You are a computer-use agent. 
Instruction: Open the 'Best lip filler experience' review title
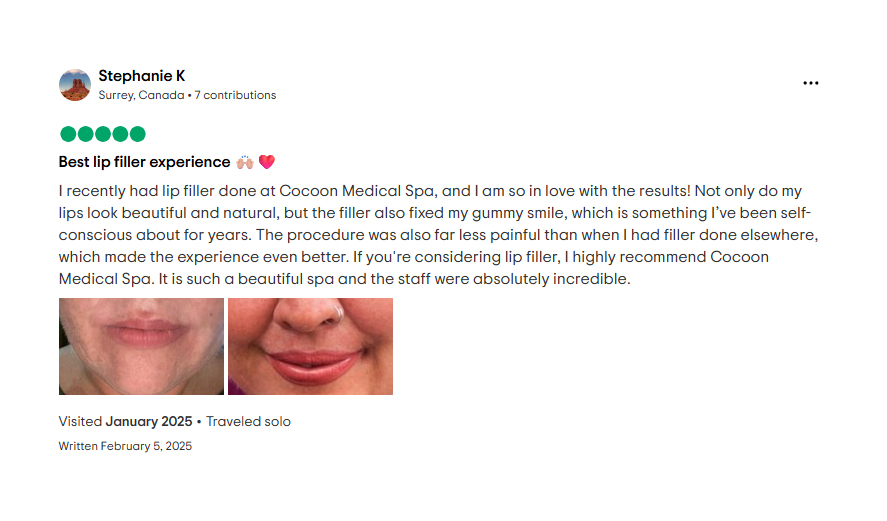144,162
